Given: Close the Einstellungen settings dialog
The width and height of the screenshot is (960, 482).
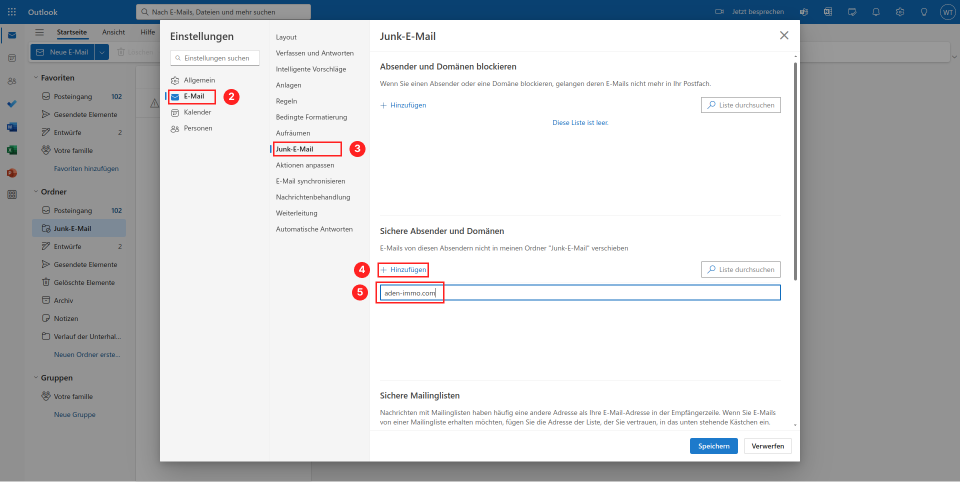Looking at the screenshot, I should tap(784, 36).
